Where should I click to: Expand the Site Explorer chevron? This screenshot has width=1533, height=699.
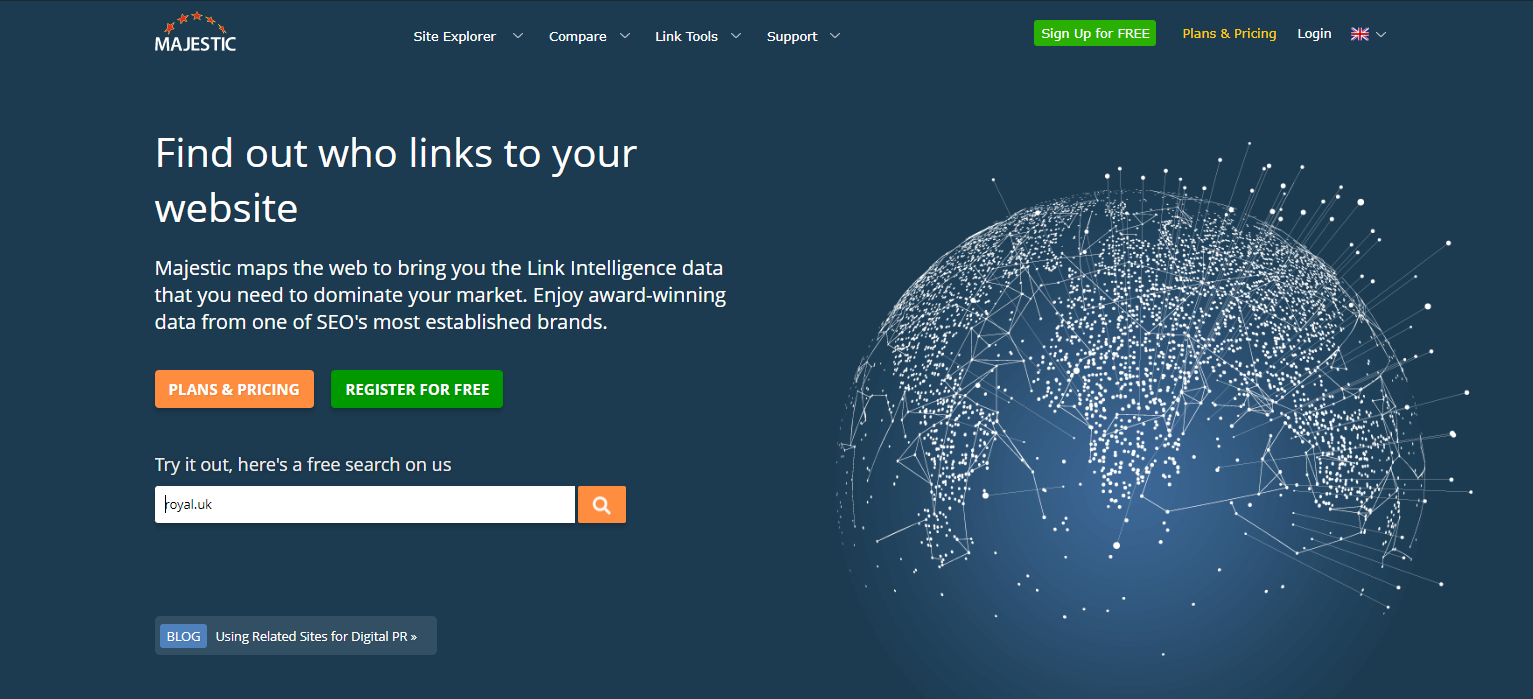click(518, 36)
